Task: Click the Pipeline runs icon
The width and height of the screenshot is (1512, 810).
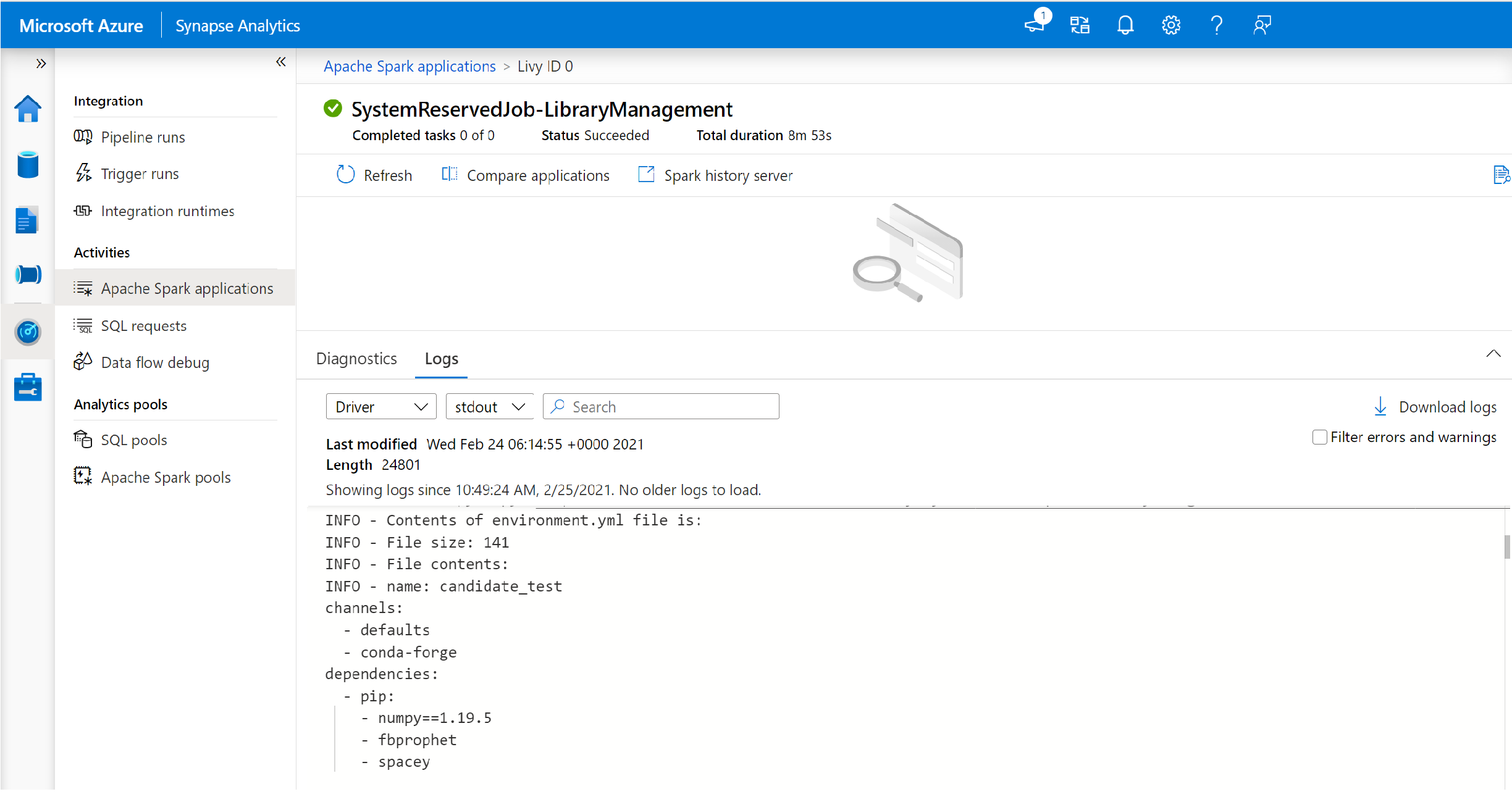Action: (85, 137)
